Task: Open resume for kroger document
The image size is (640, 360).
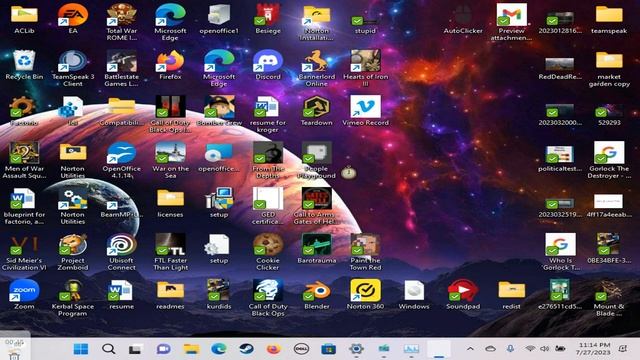Action: pos(268,107)
